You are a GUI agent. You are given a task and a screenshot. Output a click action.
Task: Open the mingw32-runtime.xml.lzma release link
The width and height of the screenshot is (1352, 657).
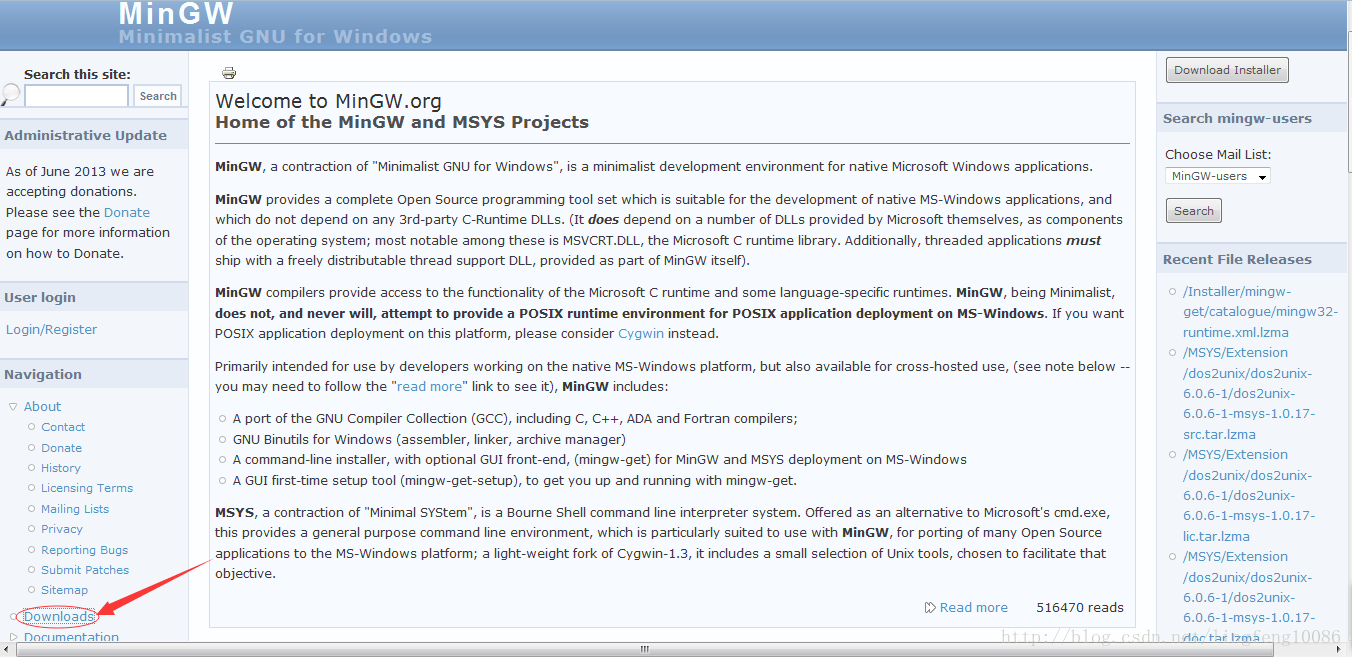click(x=1260, y=312)
